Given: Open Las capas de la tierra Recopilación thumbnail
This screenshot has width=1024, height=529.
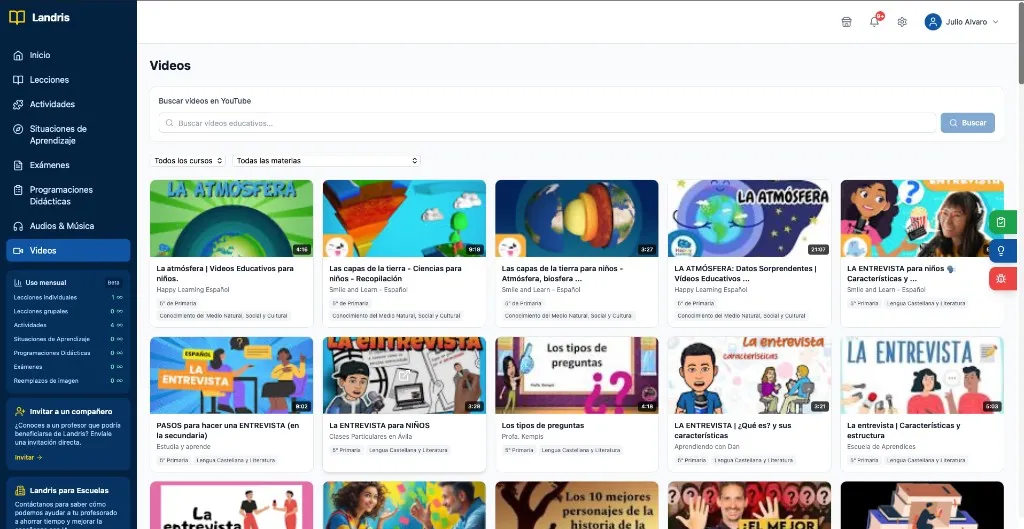Looking at the screenshot, I should click(404, 218).
